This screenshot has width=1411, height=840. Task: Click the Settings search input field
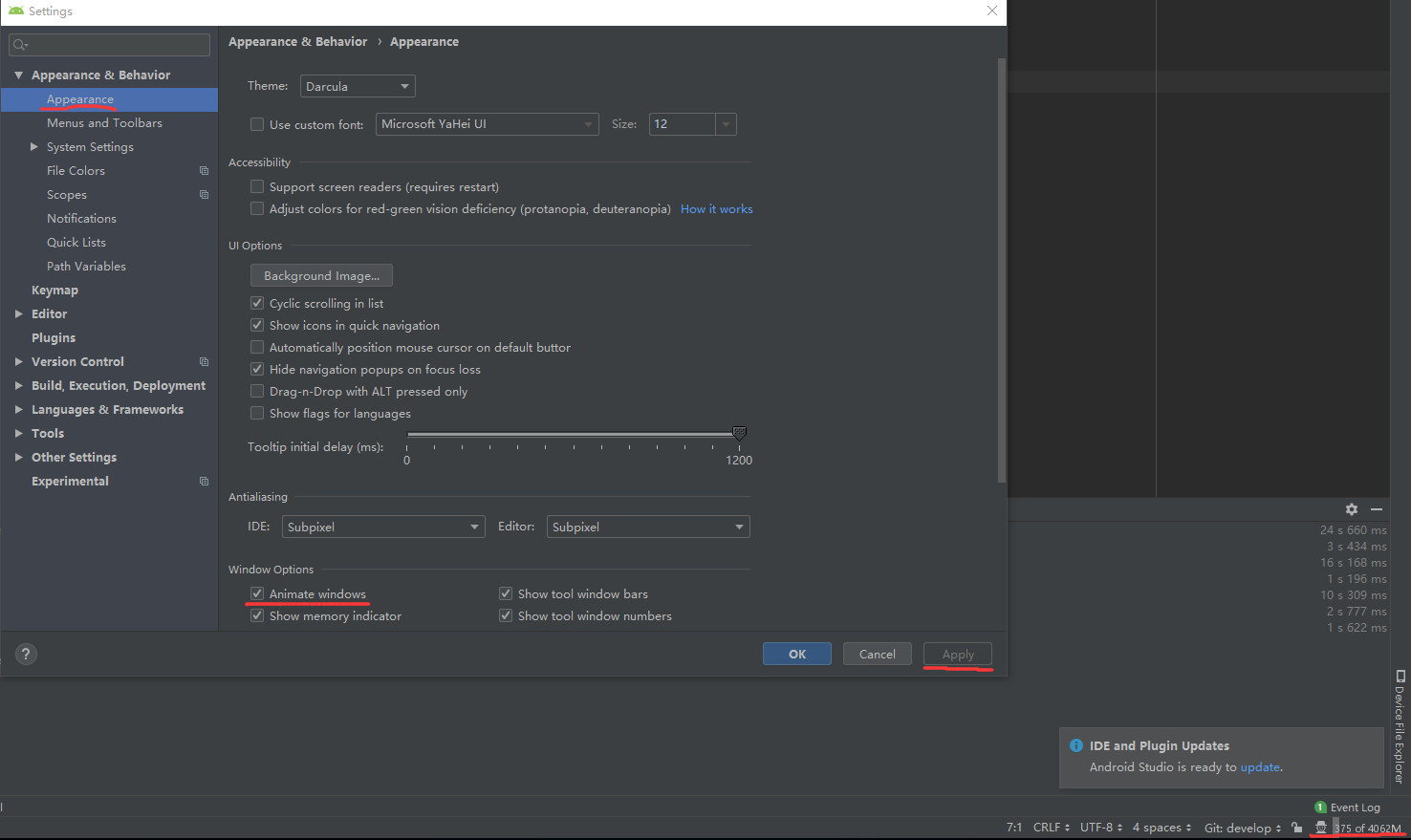pos(109,45)
